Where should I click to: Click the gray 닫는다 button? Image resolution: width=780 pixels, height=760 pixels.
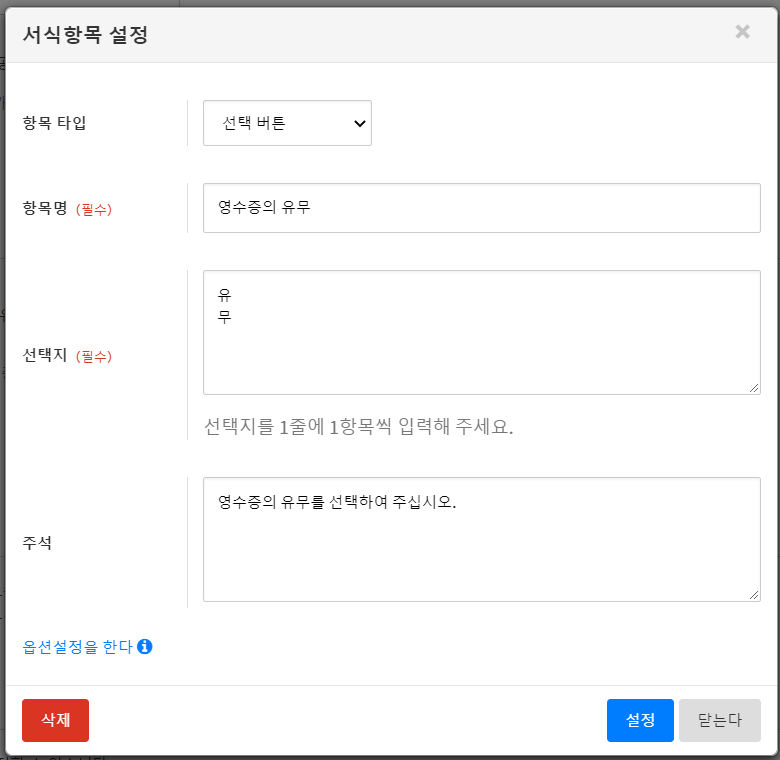[719, 720]
